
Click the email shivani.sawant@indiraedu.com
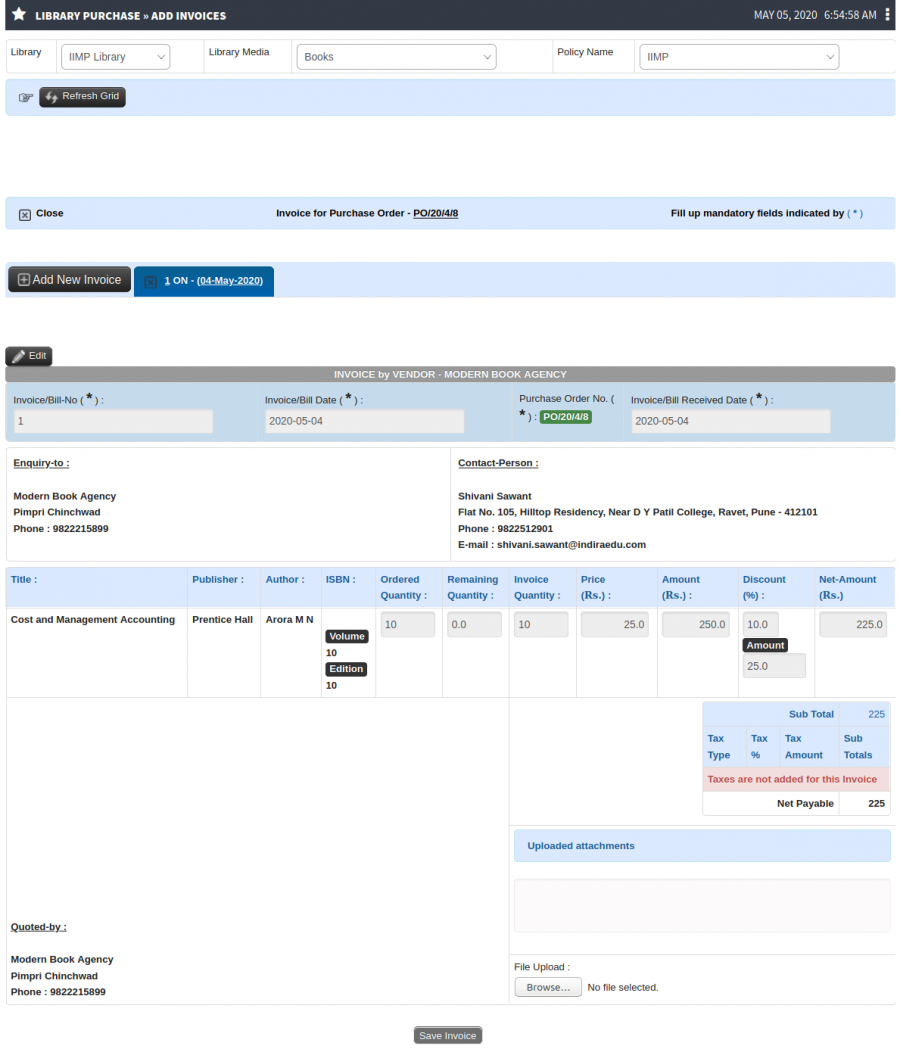571,545
